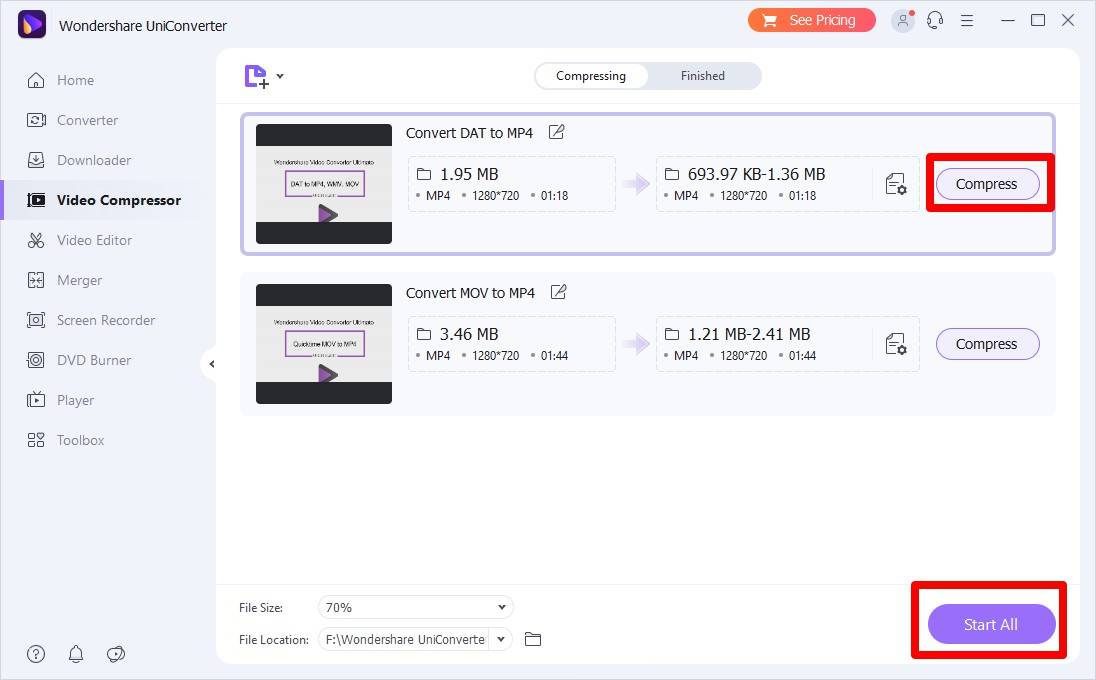
Task: Open the Downloader section
Action: coord(94,160)
